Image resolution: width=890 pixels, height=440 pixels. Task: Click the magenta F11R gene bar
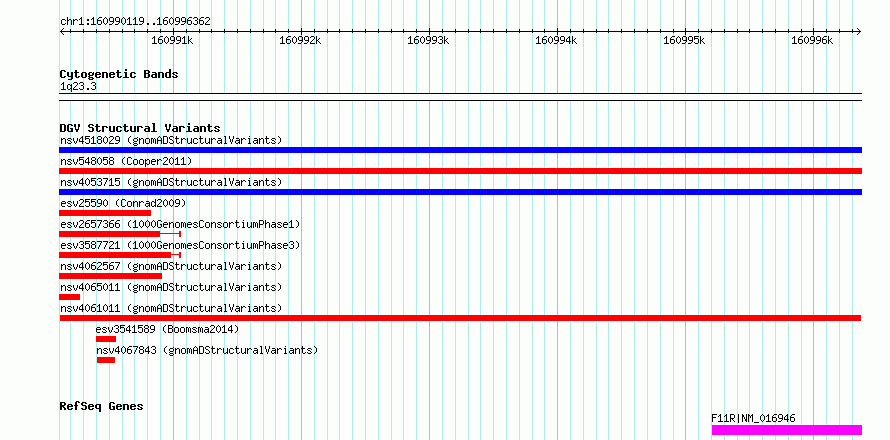coord(787,430)
